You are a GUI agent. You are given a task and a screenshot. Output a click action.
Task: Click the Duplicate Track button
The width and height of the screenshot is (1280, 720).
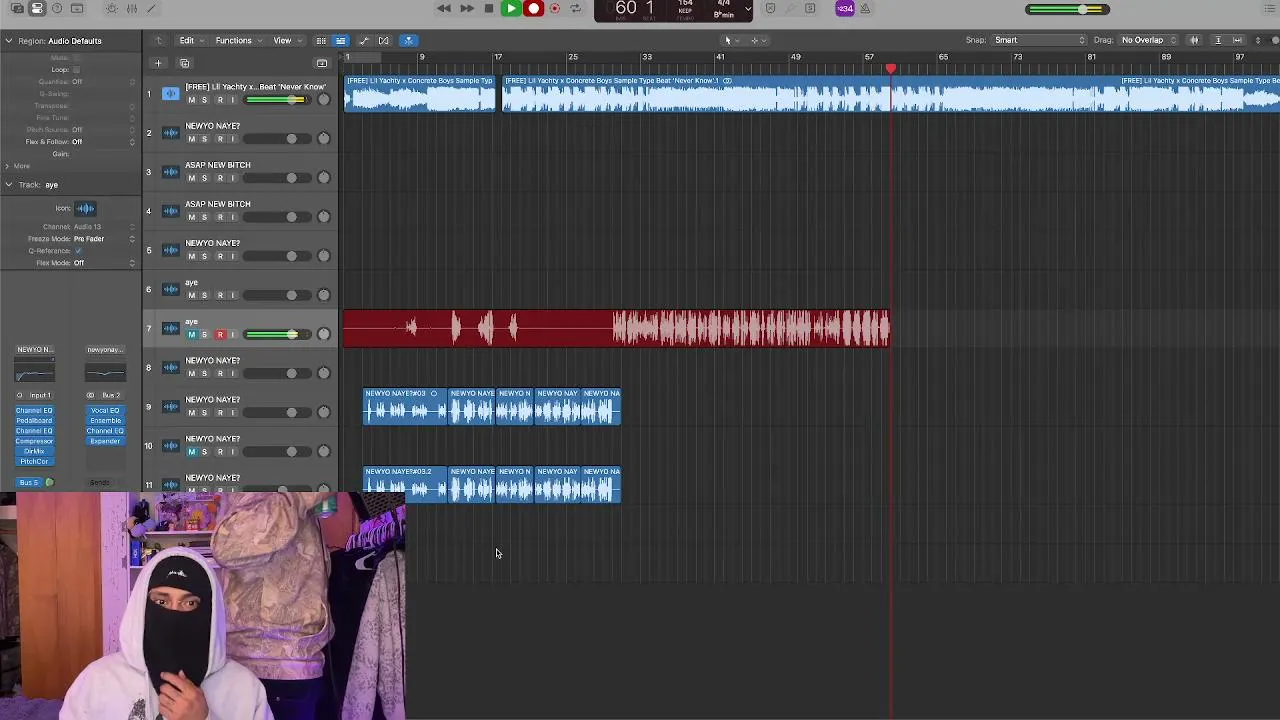click(x=184, y=63)
